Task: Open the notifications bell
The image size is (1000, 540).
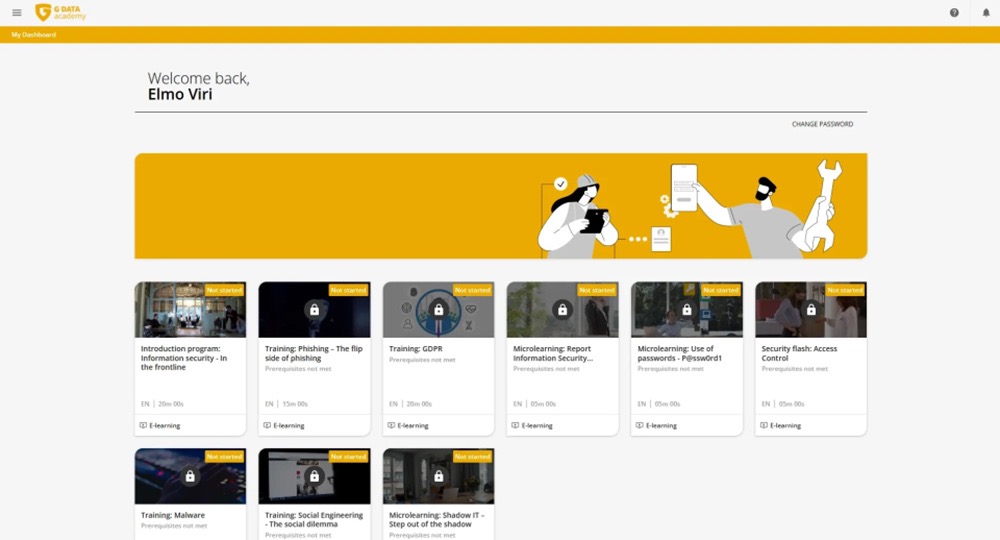Action: point(986,13)
